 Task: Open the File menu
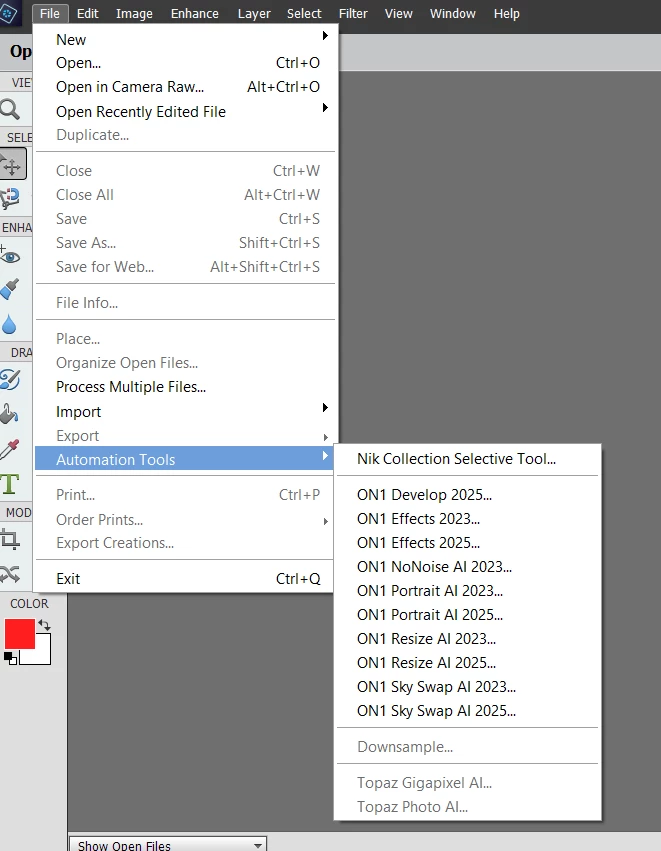49,13
